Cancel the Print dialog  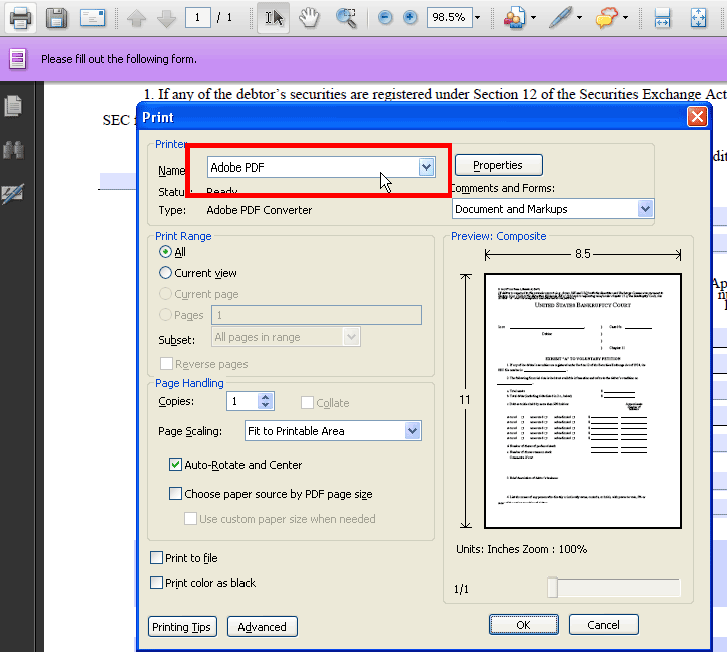point(603,625)
